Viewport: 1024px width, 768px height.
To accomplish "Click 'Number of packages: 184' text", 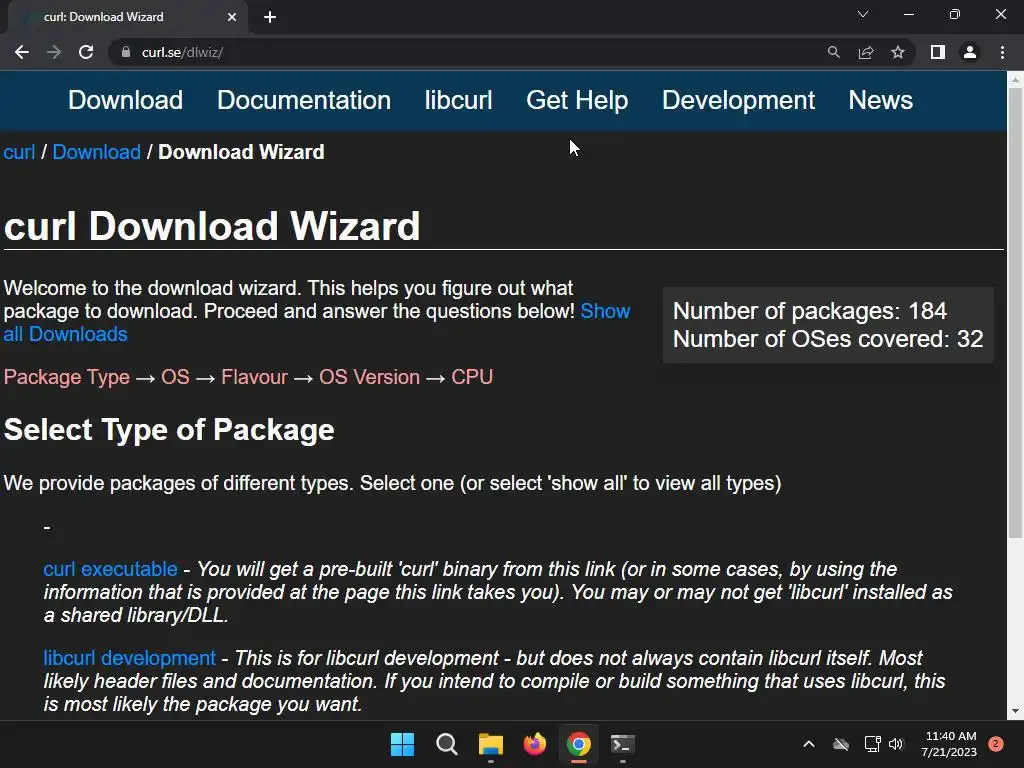I will pos(810,311).
